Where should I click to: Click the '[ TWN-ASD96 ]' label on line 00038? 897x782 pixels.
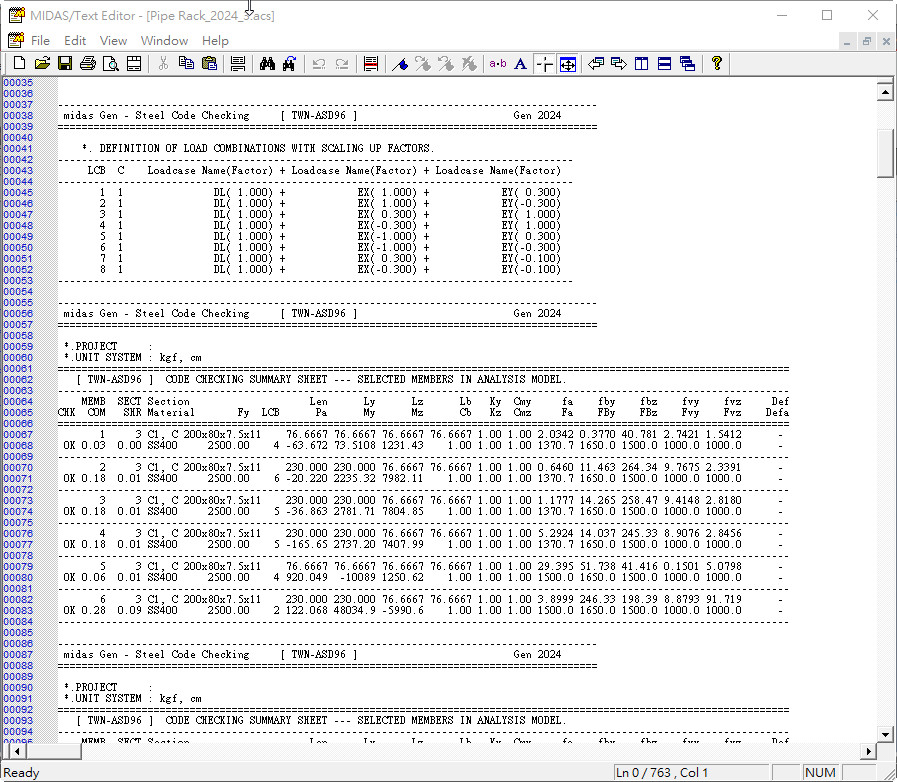click(x=319, y=116)
